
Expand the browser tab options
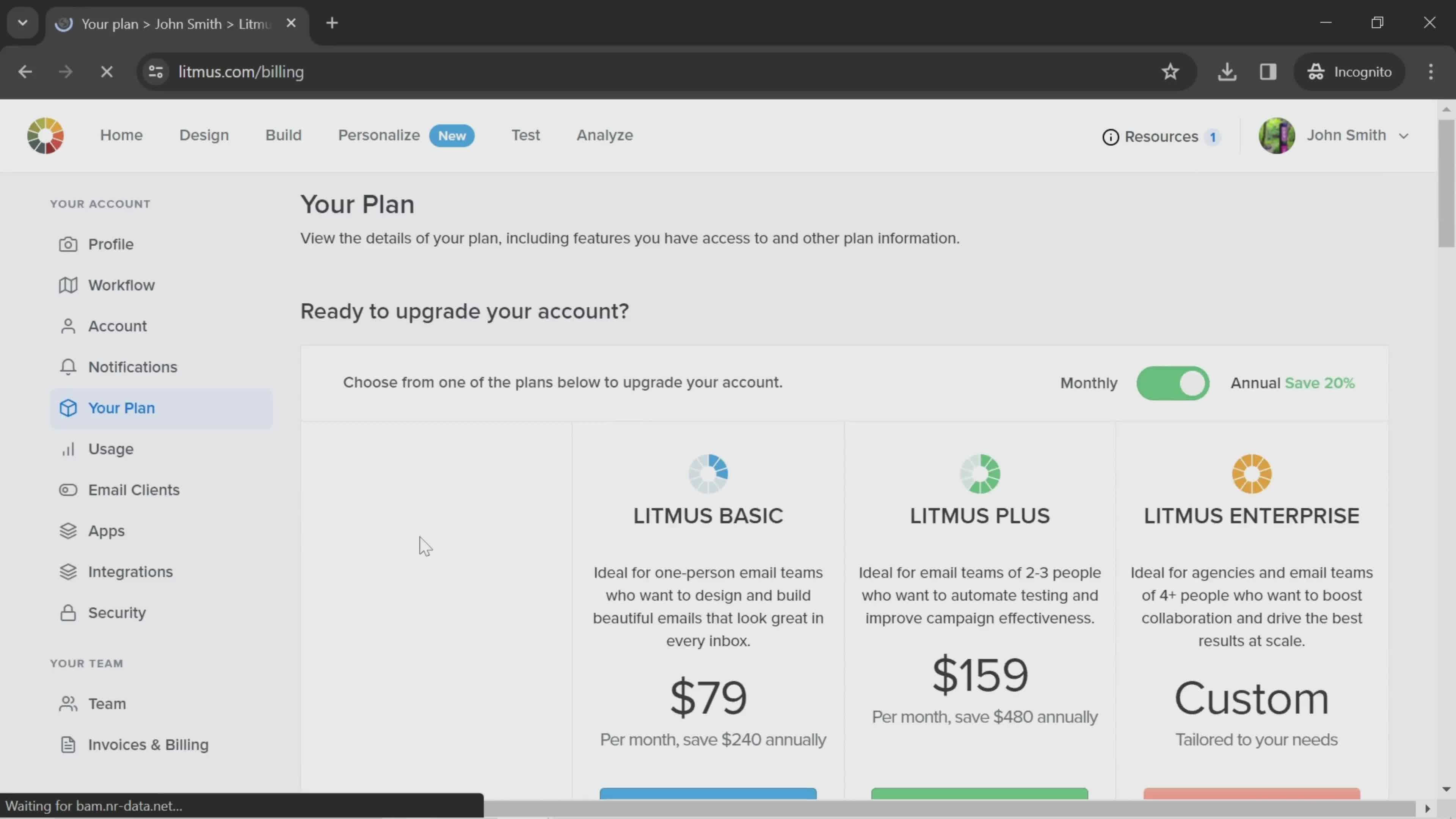(x=22, y=22)
